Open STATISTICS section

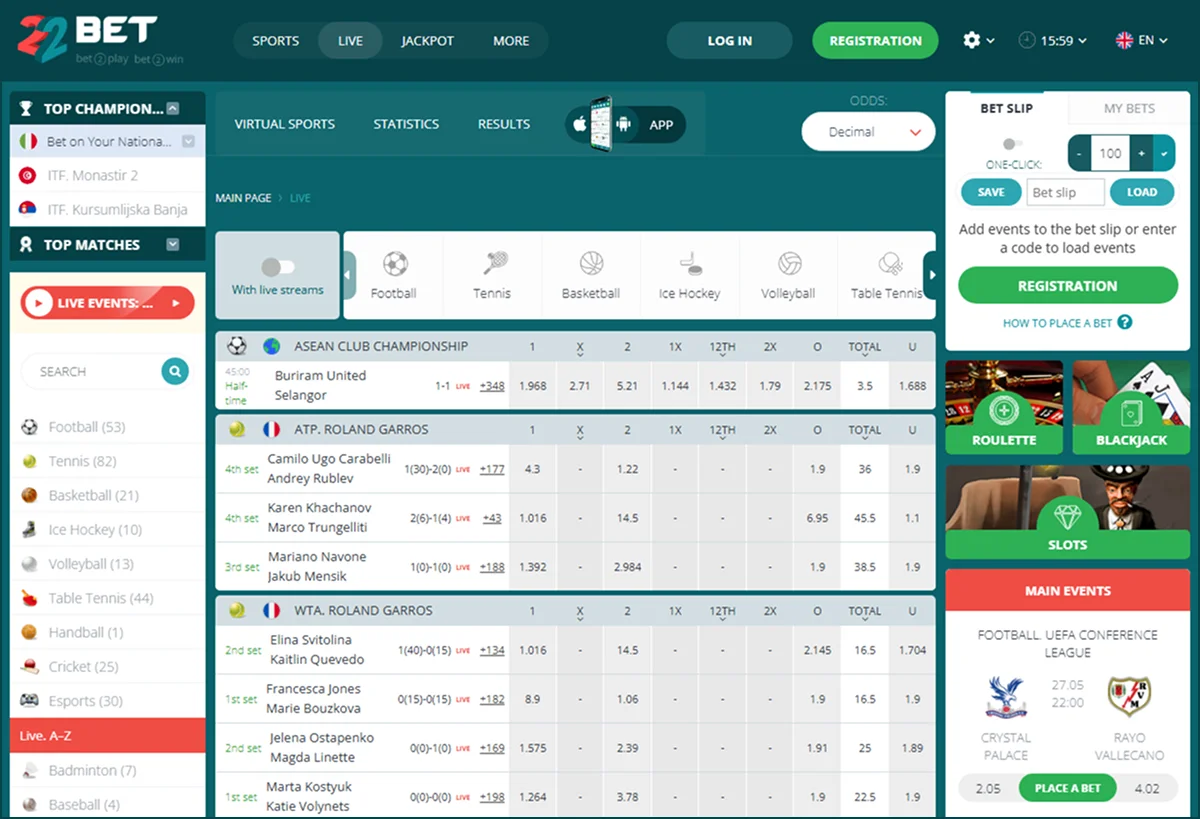pyautogui.click(x=406, y=124)
